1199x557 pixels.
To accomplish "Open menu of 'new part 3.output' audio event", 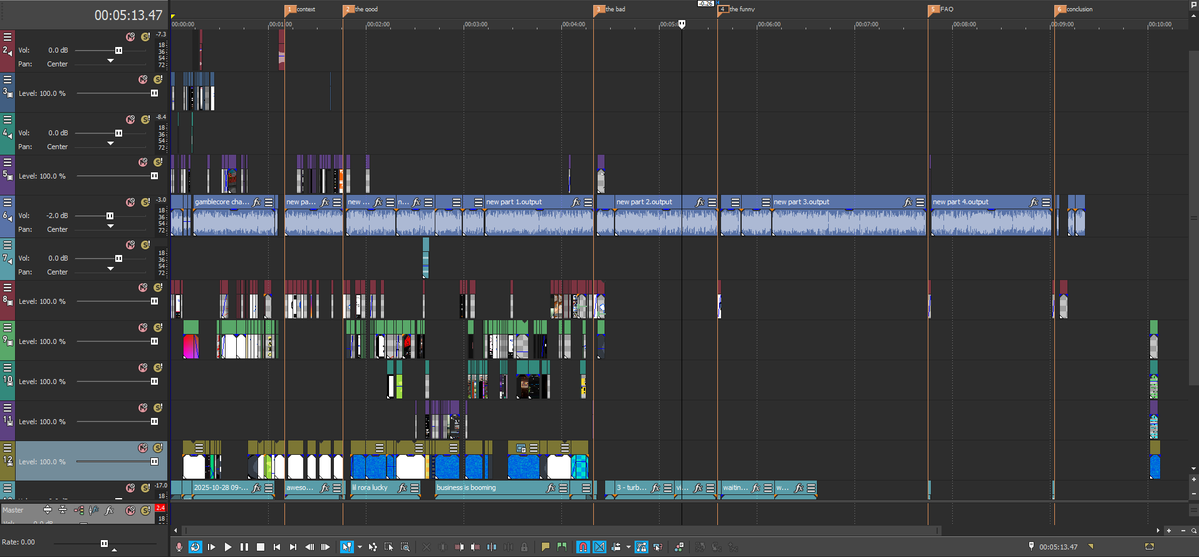I will (x=921, y=202).
